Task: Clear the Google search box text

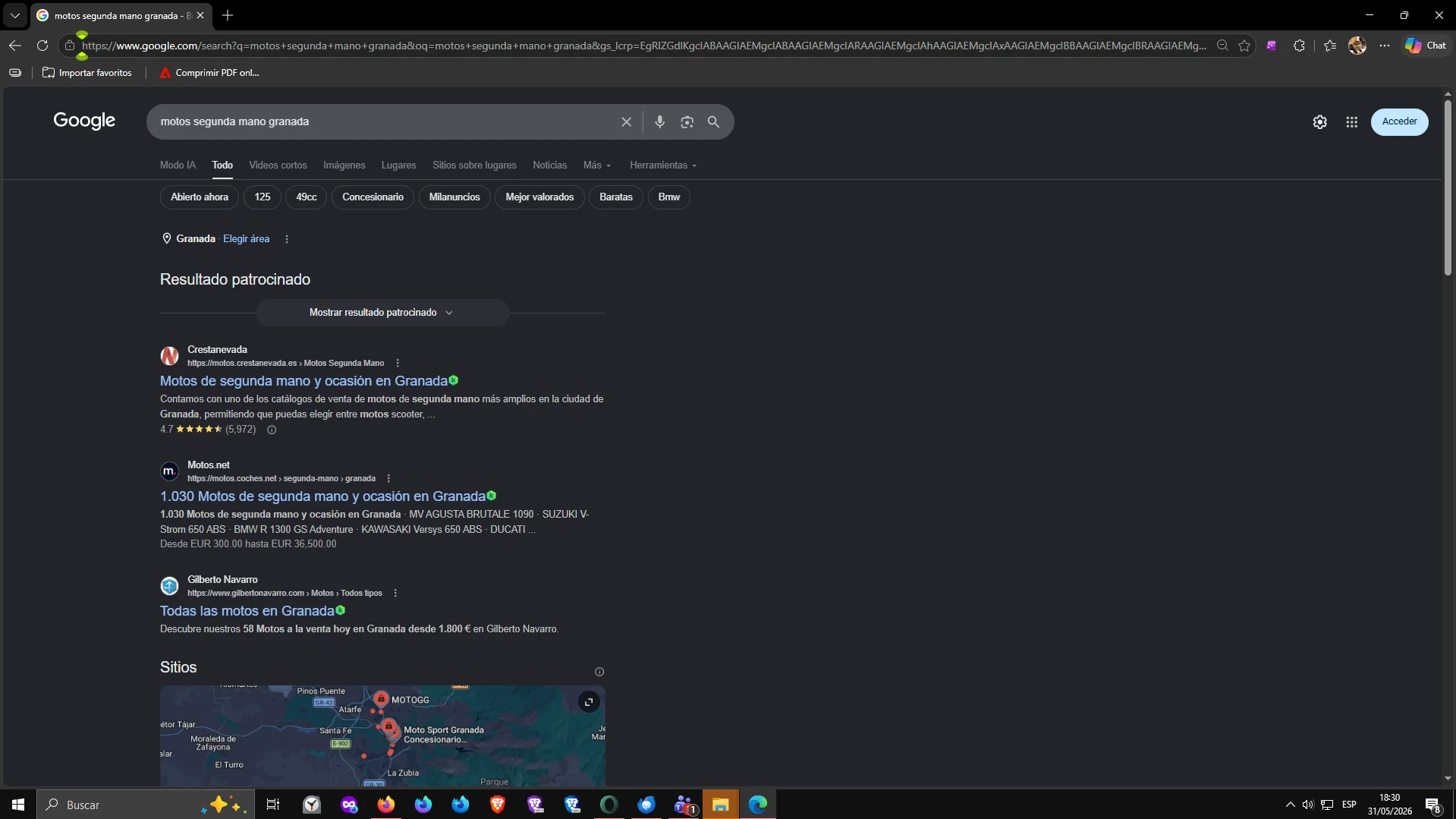Action: [627, 122]
